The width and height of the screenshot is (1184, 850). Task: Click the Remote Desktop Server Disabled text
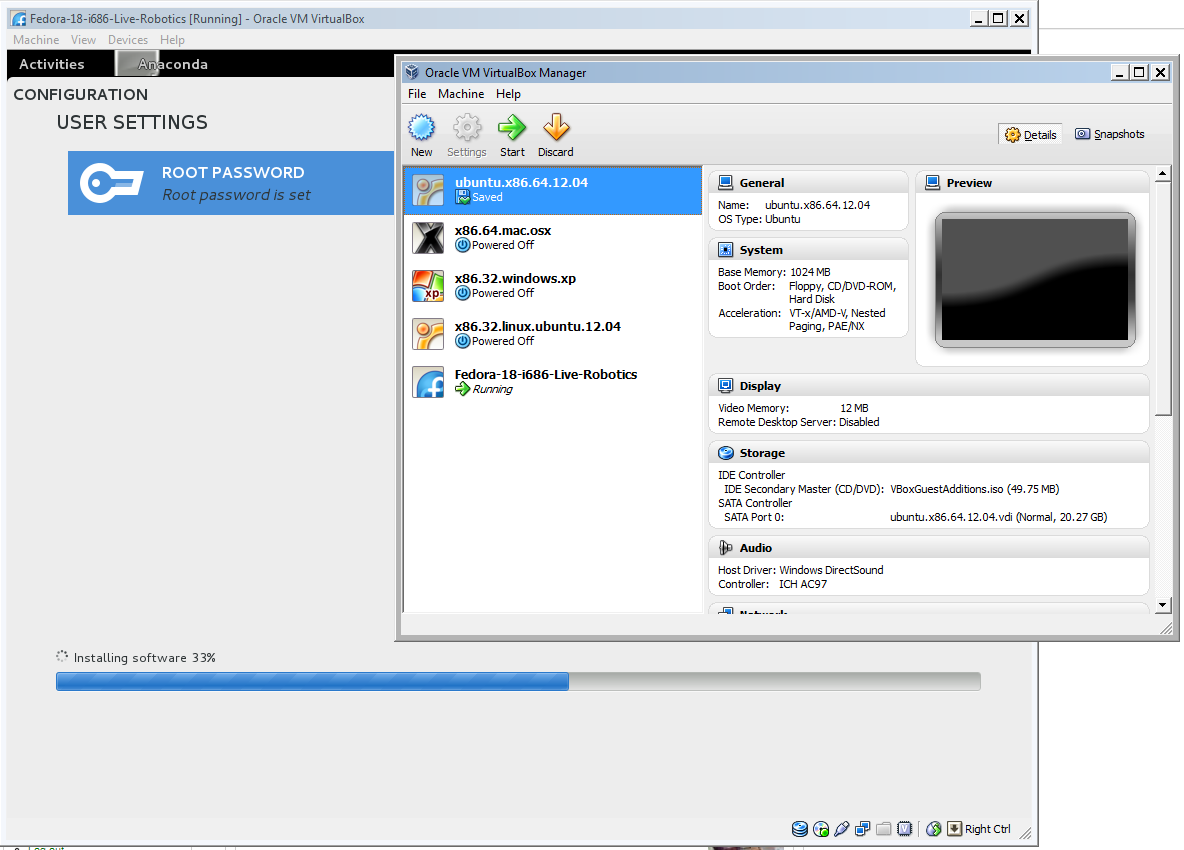coord(799,422)
